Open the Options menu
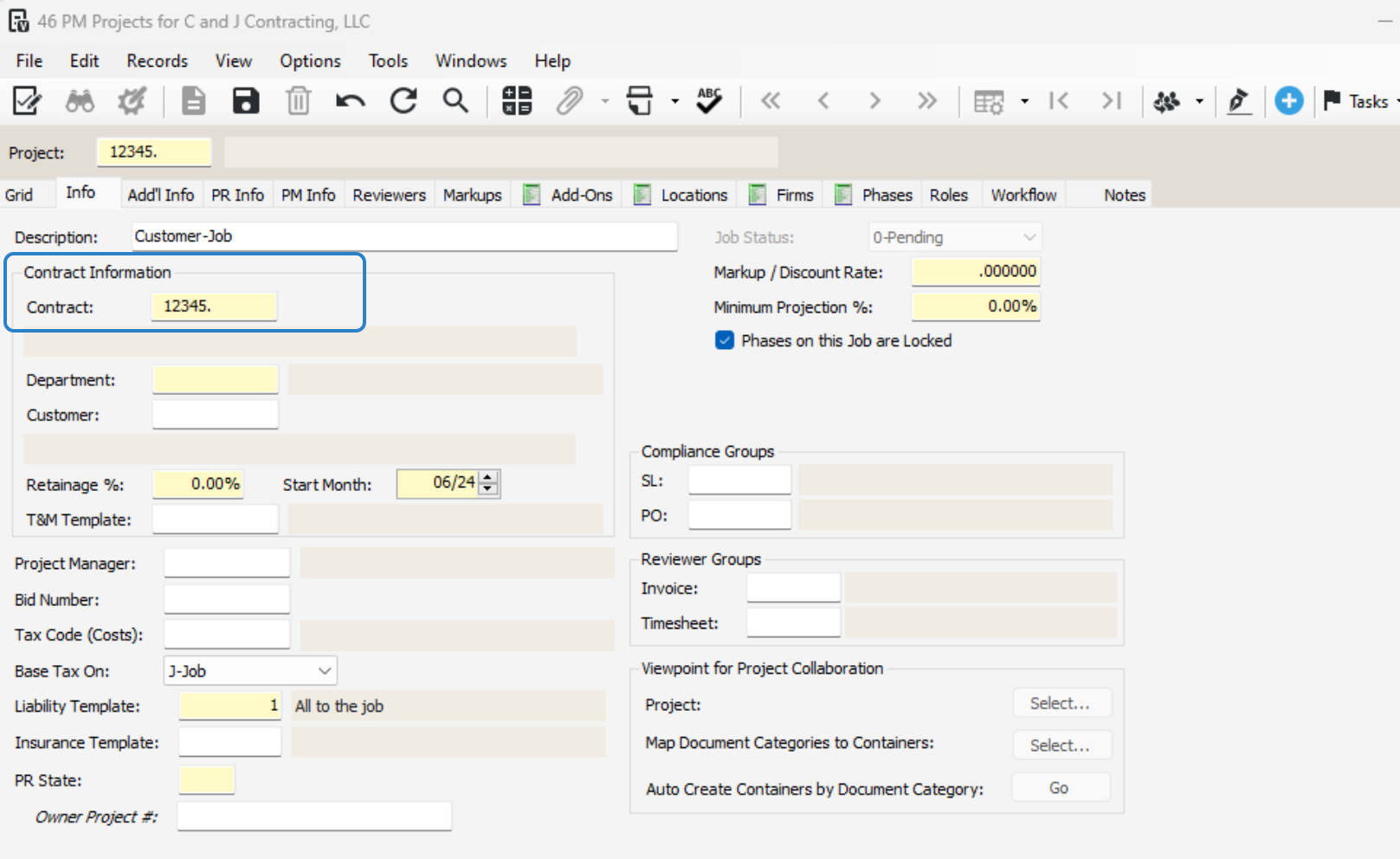 pos(310,61)
